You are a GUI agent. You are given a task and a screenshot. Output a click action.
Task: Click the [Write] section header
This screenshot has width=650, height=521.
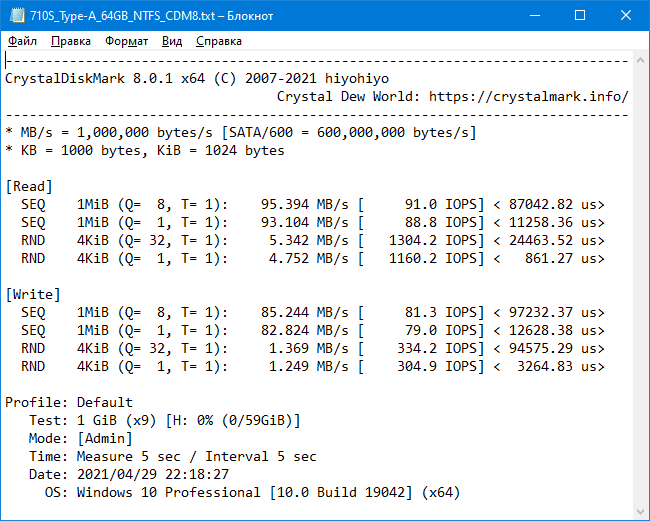pyautogui.click(x=33, y=295)
